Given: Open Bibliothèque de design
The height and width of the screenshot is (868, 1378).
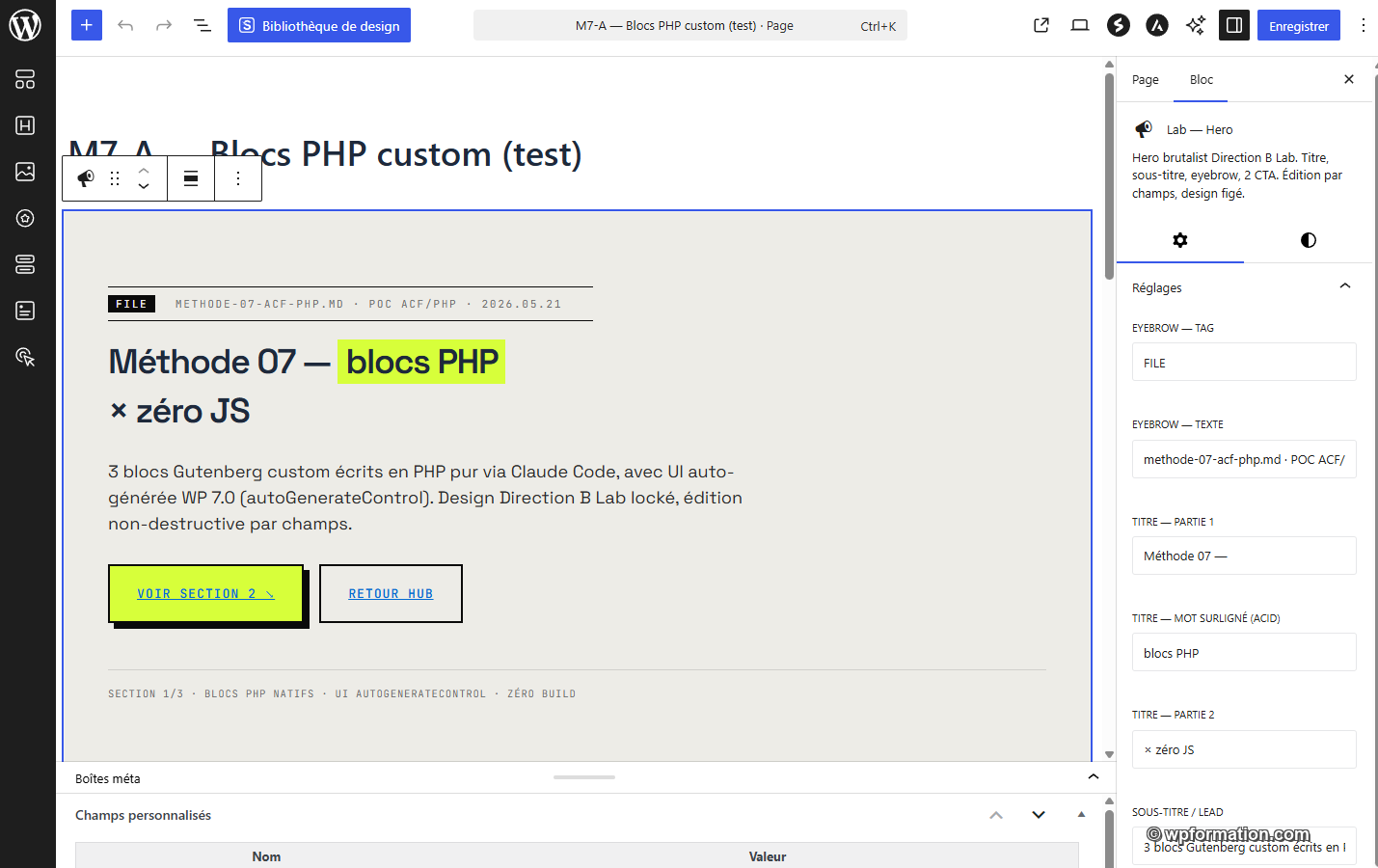Looking at the screenshot, I should (x=319, y=25).
